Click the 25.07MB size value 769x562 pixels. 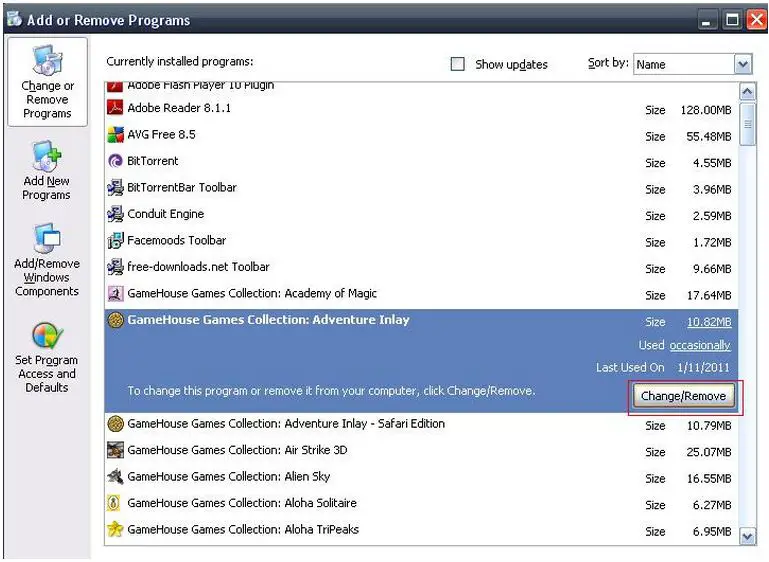point(709,452)
